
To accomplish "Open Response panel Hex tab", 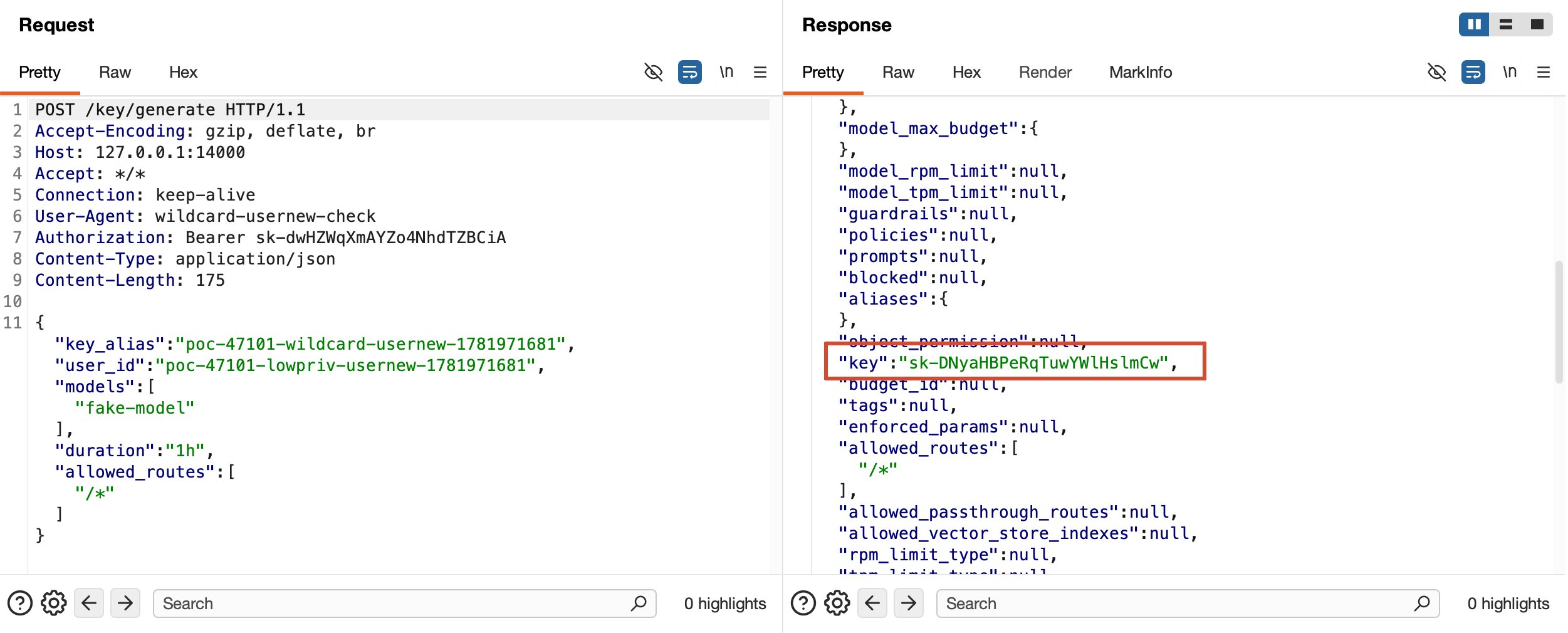I will (966, 72).
